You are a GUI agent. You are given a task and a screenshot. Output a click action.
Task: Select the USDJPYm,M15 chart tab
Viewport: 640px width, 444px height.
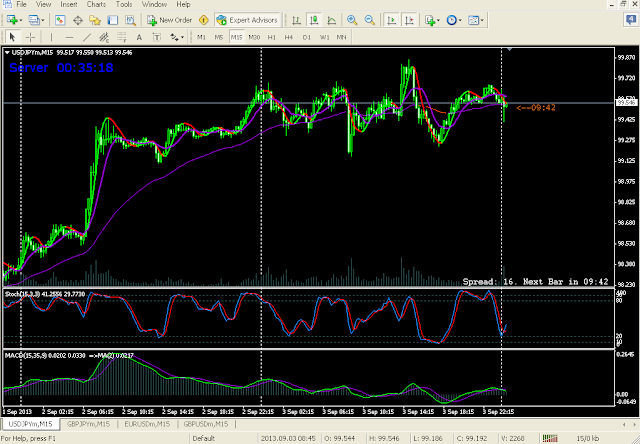coord(31,424)
